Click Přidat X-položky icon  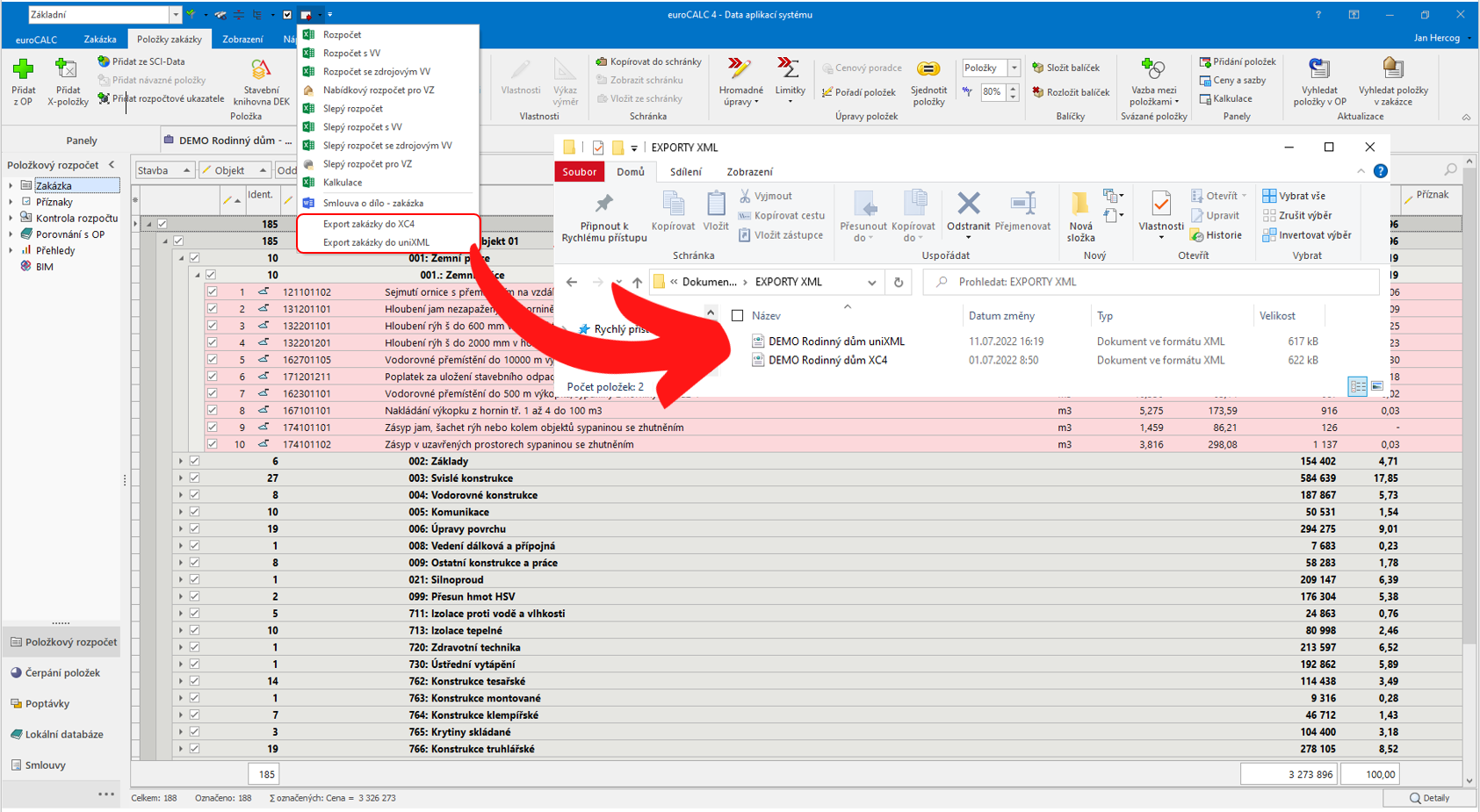pos(67,69)
